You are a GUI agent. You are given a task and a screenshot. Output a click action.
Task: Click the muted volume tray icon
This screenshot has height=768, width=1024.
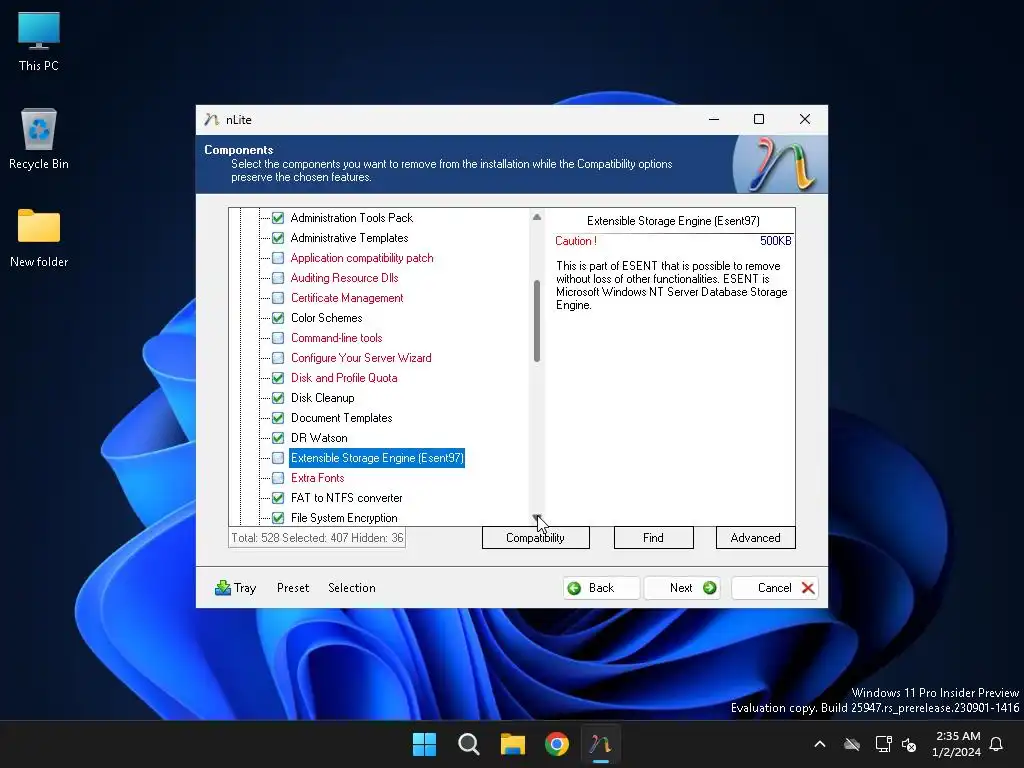point(908,744)
